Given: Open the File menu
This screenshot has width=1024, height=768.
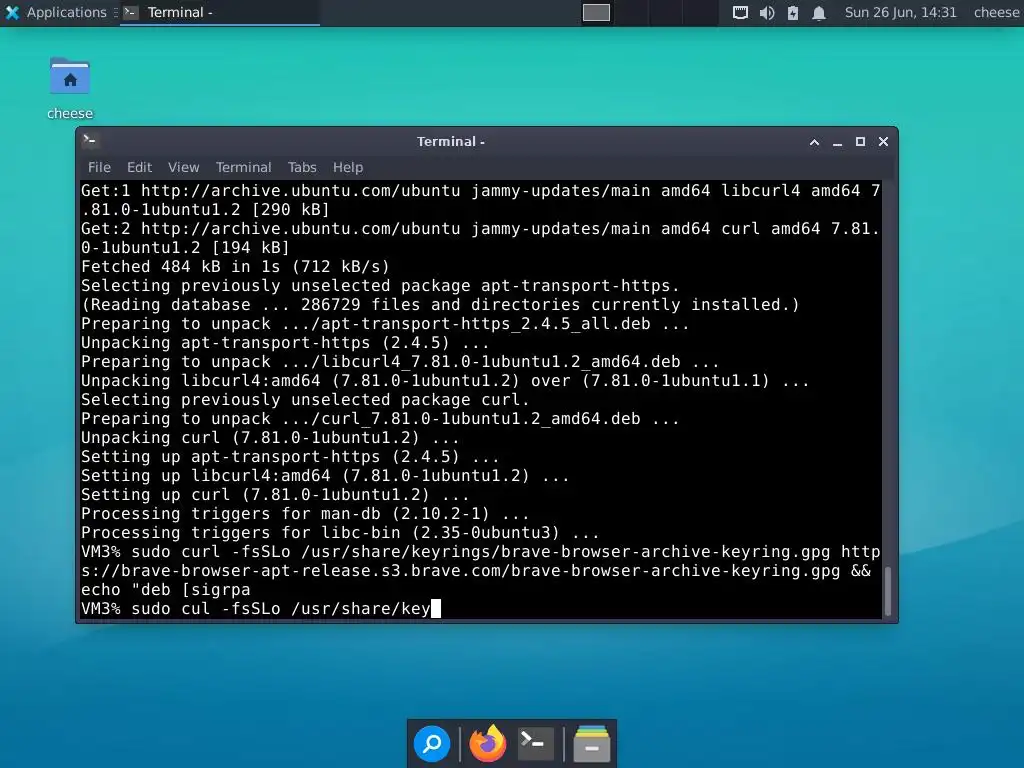Looking at the screenshot, I should [x=99, y=167].
